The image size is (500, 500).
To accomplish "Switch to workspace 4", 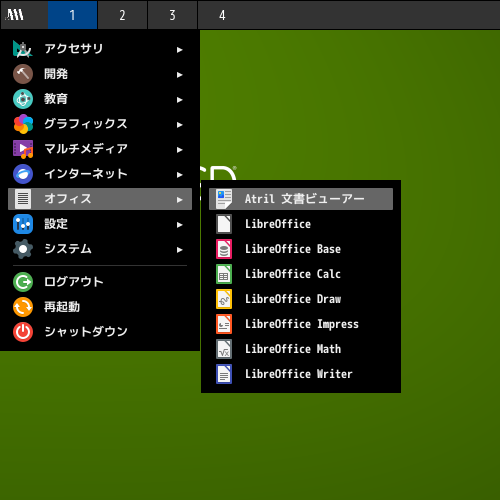I will pyautogui.click(x=222, y=15).
